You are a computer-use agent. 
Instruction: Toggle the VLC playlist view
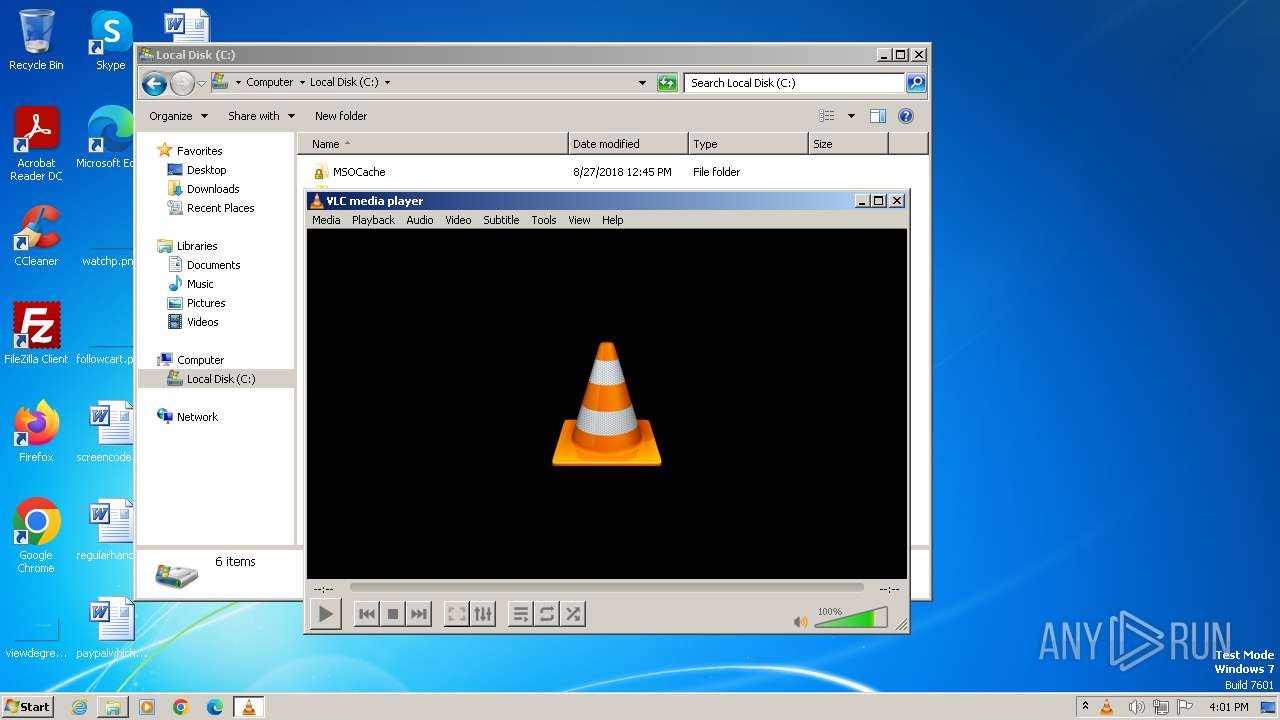tap(521, 614)
